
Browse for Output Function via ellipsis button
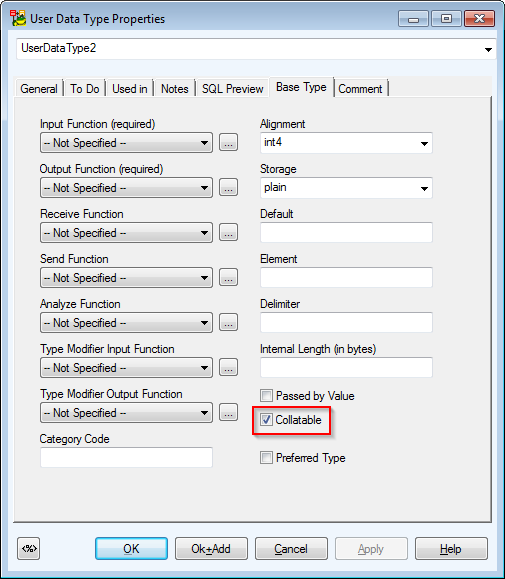[x=229, y=188]
